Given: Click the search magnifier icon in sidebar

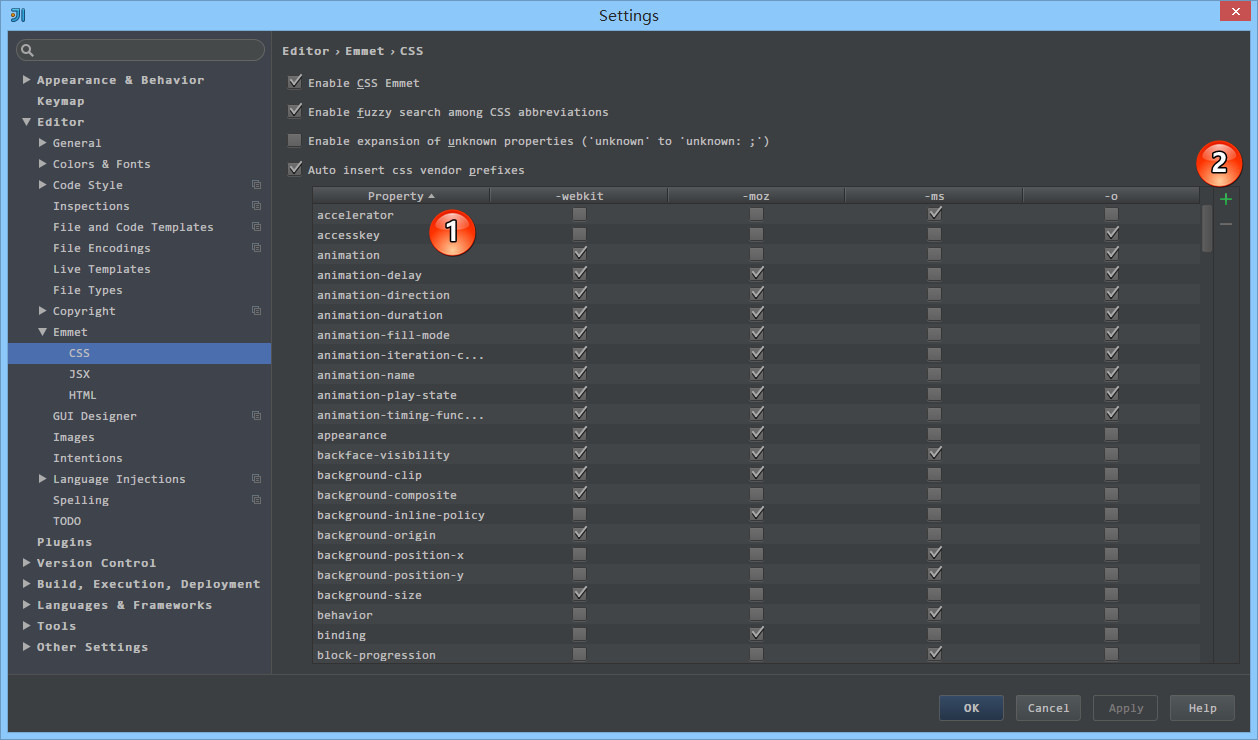Looking at the screenshot, I should (x=27, y=50).
